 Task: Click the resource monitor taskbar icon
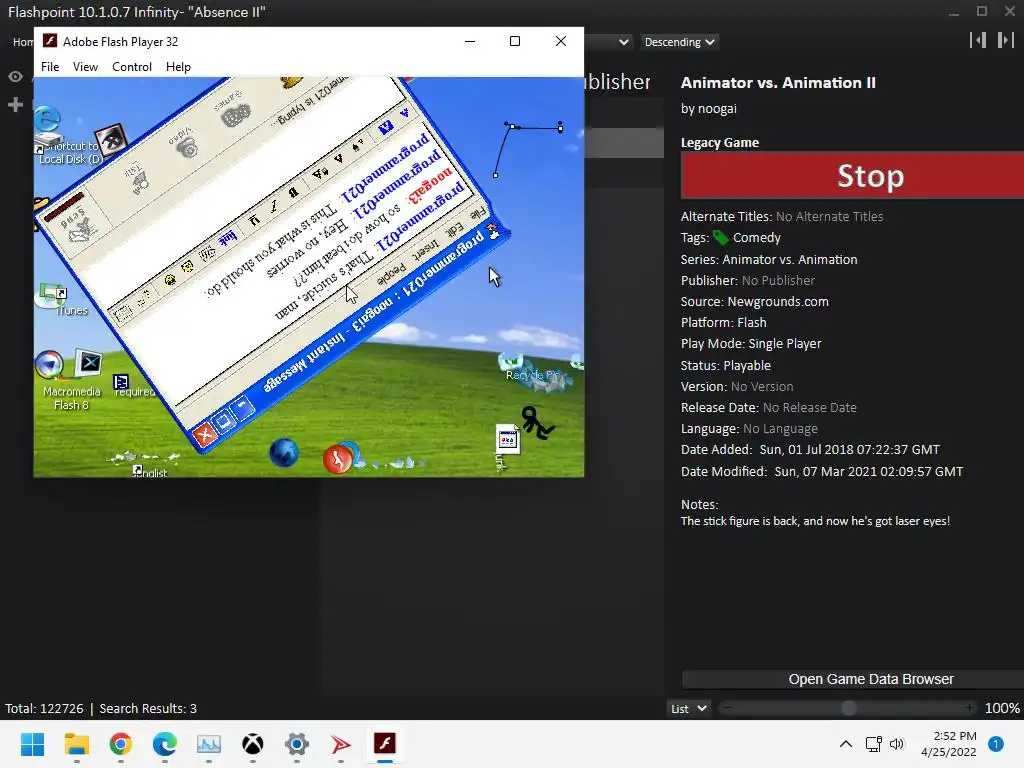point(208,744)
